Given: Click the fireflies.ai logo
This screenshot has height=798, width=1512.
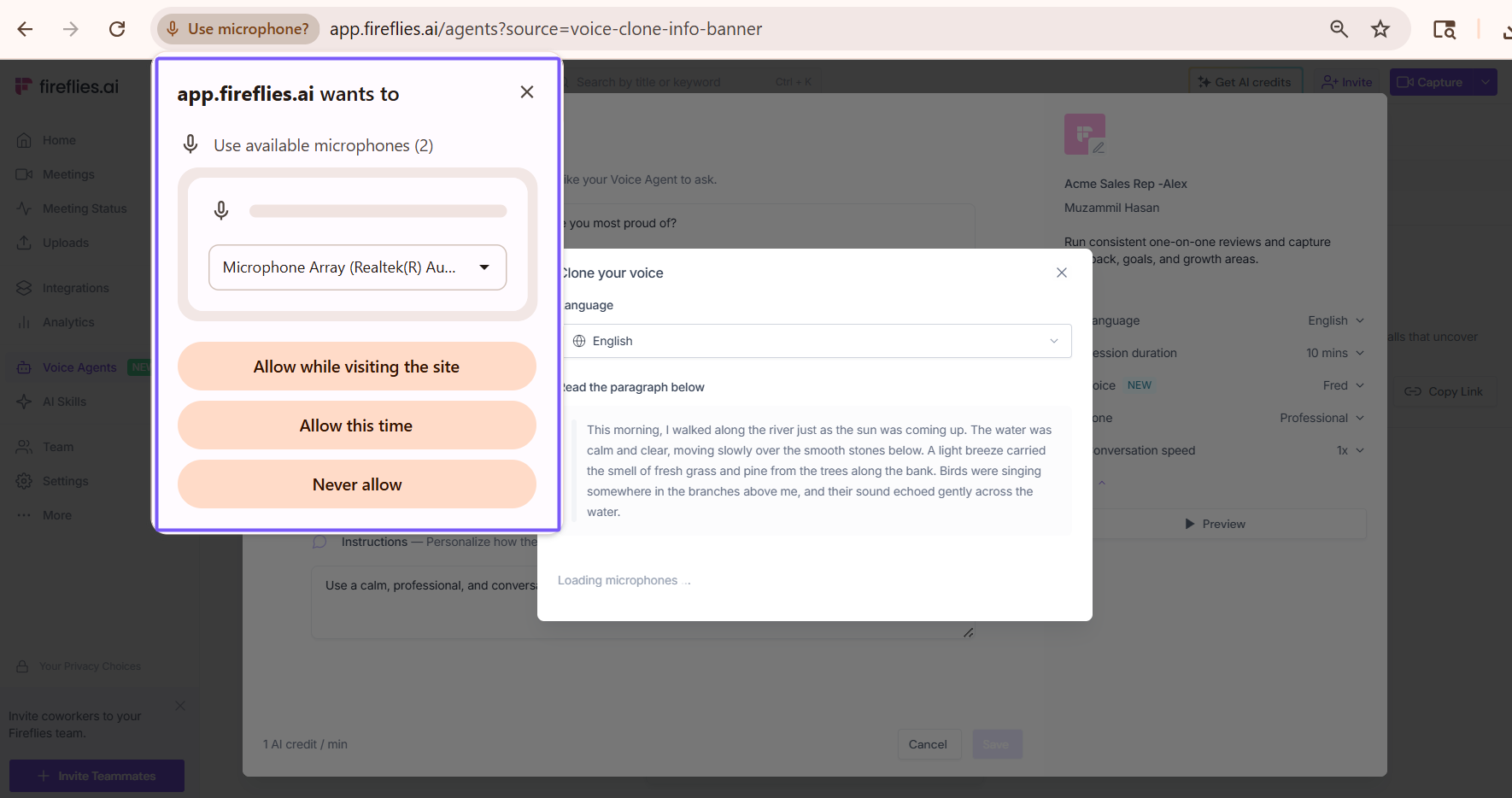Looking at the screenshot, I should point(67,86).
